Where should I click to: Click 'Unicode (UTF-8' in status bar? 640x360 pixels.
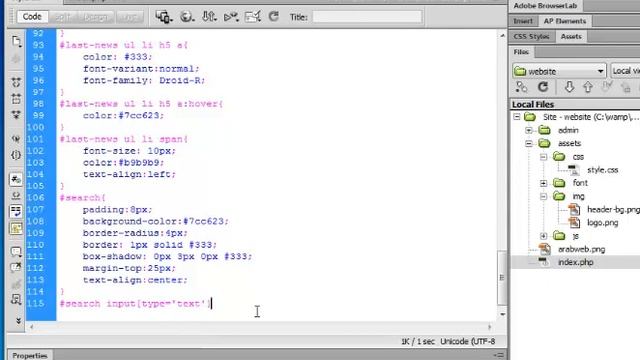[468, 341]
